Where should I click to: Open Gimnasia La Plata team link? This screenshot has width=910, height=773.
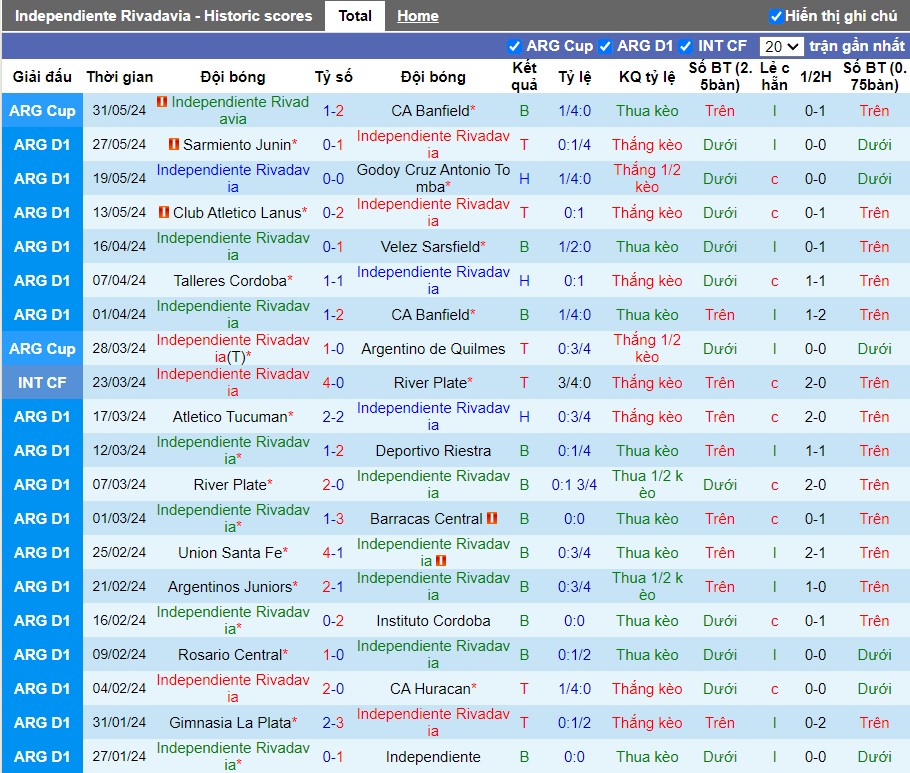[x=230, y=723]
